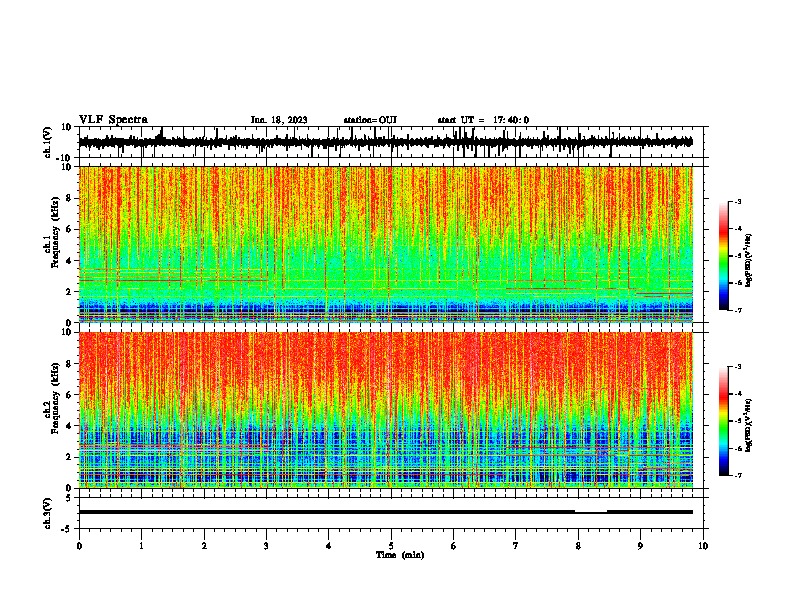
Task: Click the time axis tick label "7"
Action: click(516, 546)
